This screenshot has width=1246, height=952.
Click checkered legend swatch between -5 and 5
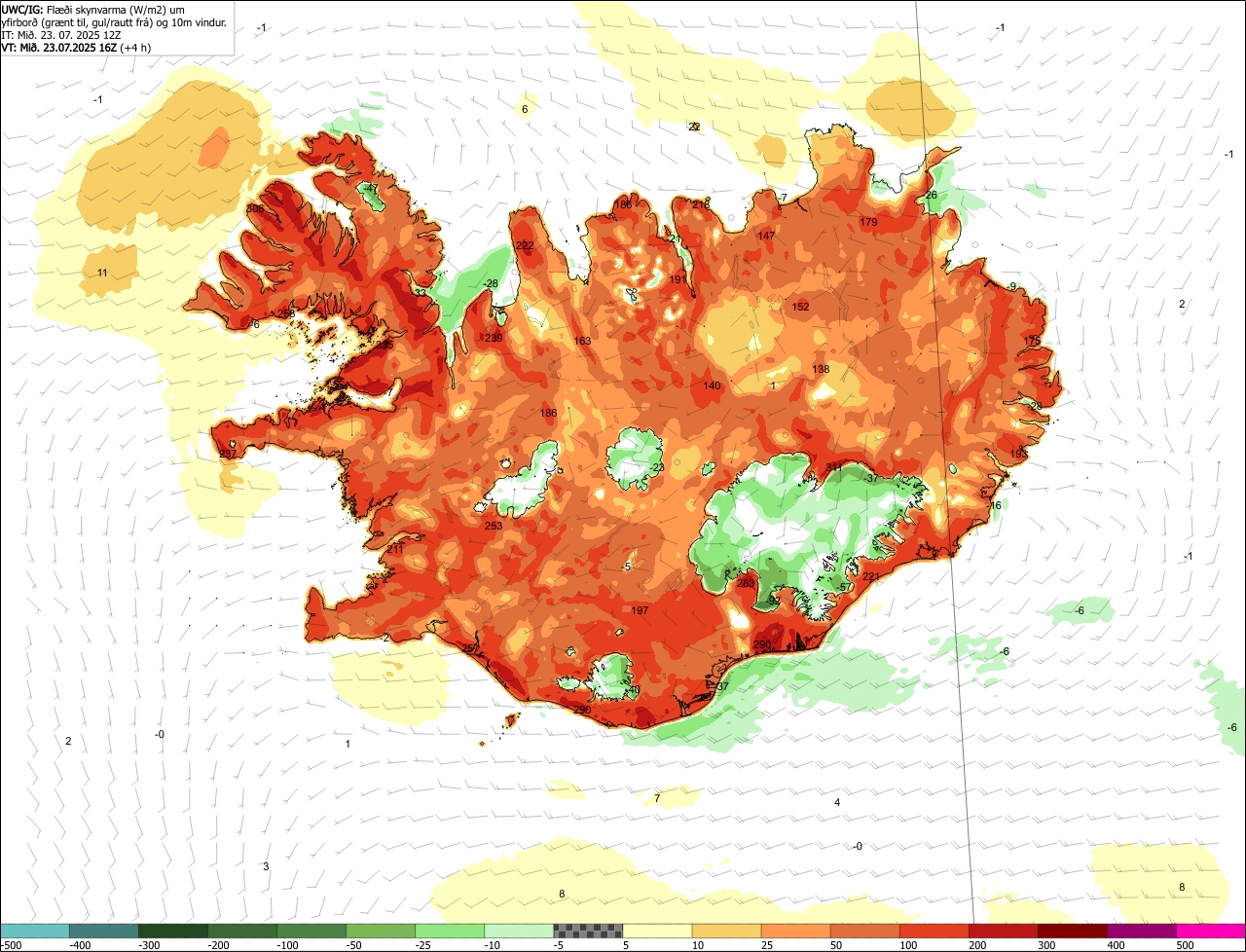click(588, 931)
